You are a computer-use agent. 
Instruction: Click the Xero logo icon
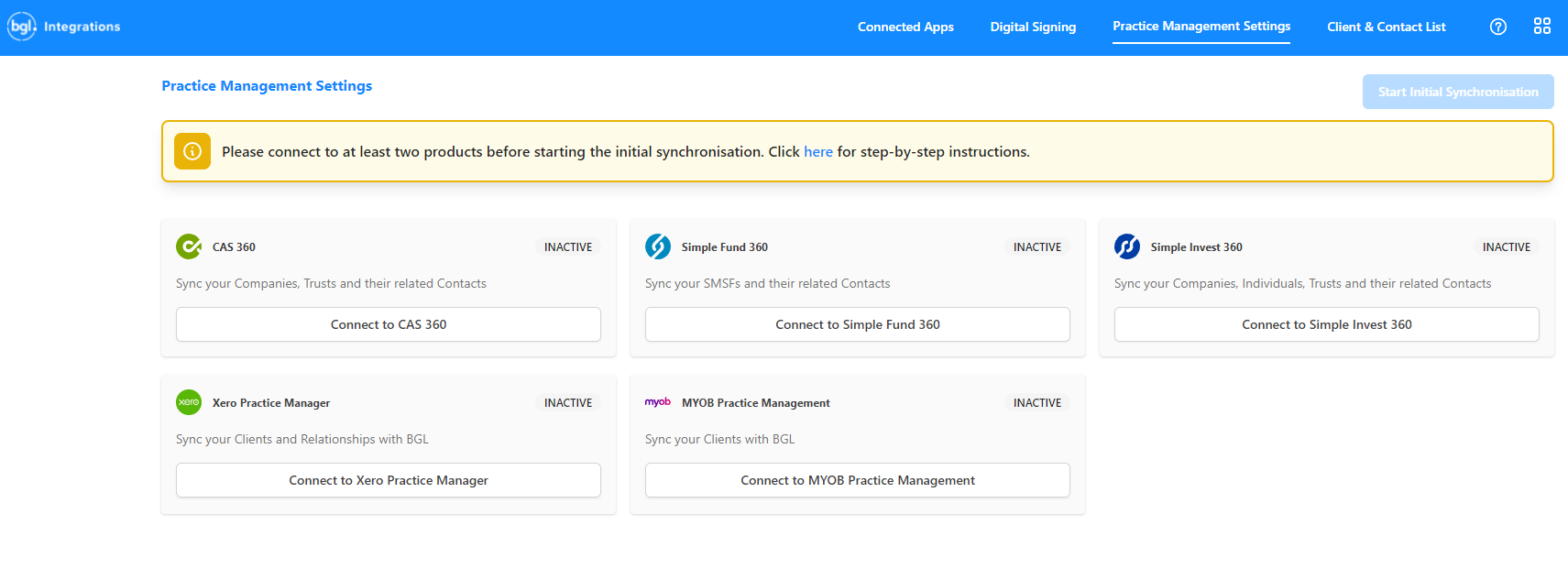tap(189, 402)
